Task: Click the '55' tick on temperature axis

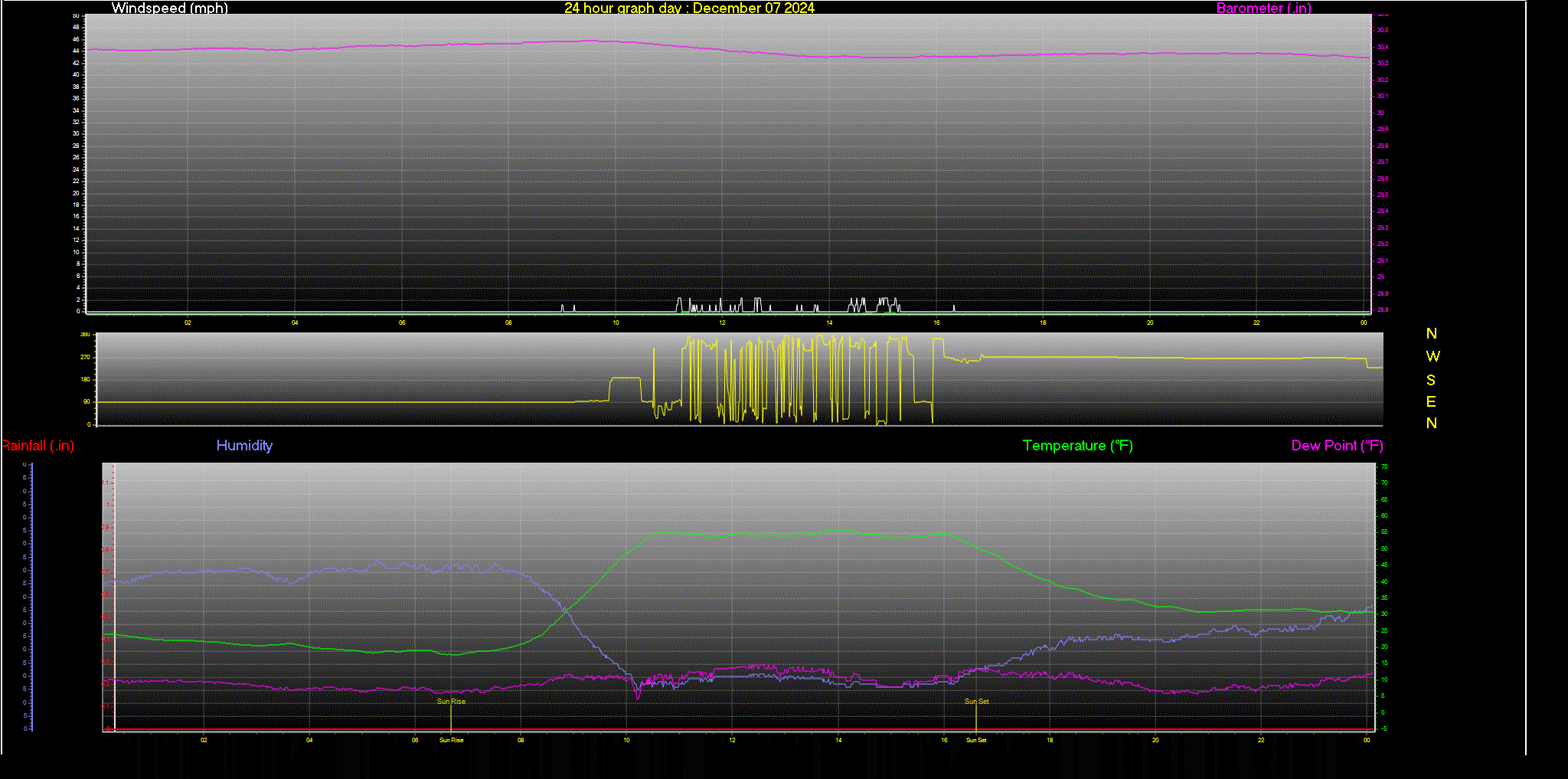Action: coord(1383,532)
